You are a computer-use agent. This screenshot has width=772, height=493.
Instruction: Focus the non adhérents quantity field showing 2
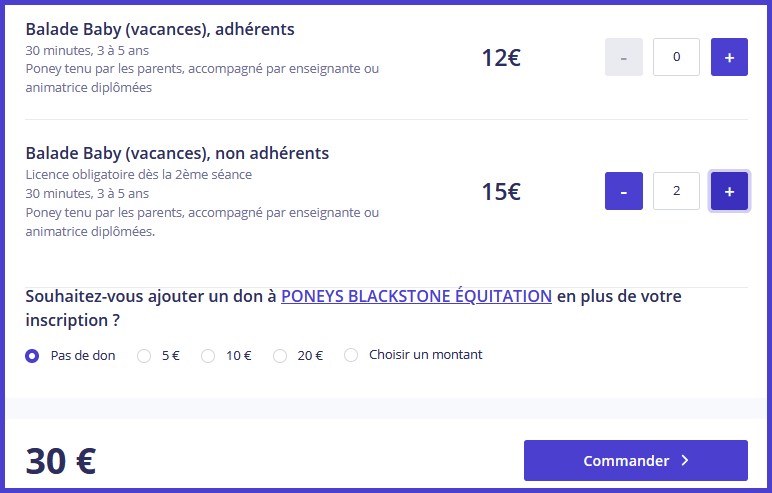[676, 191]
